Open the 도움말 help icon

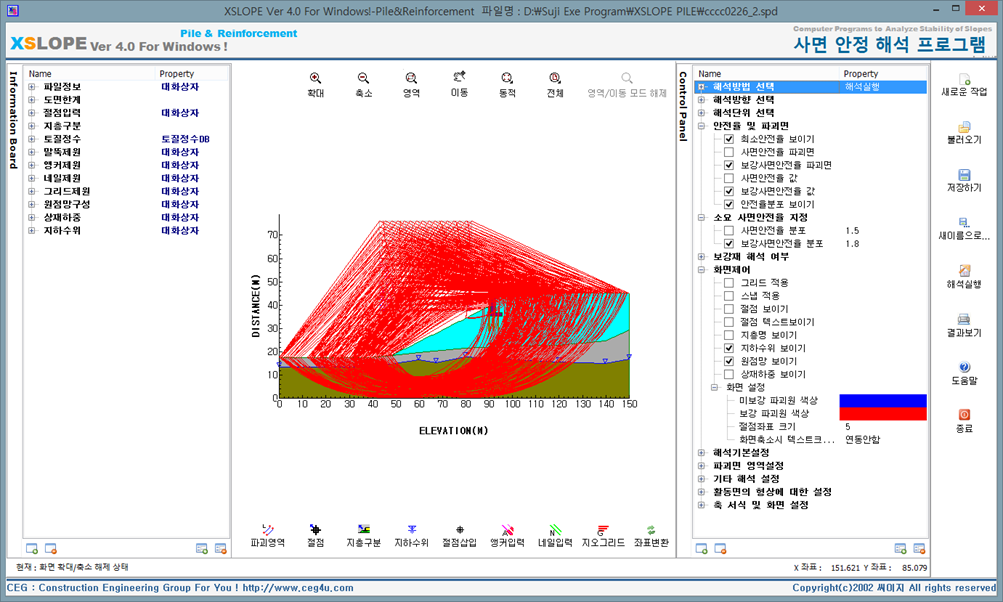tap(964, 367)
